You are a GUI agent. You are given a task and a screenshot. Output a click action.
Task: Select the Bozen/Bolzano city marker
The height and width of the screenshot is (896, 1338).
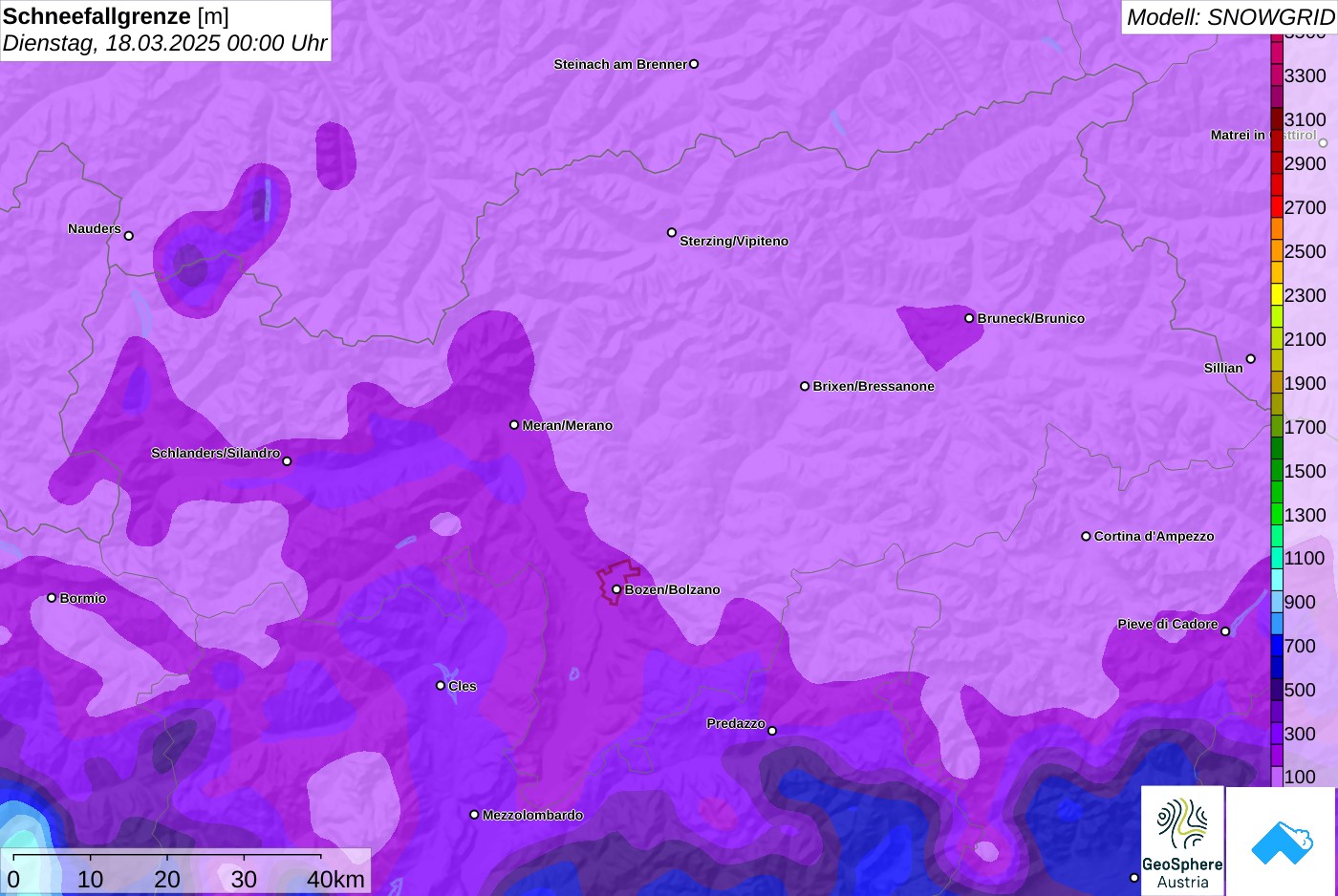coord(616,589)
